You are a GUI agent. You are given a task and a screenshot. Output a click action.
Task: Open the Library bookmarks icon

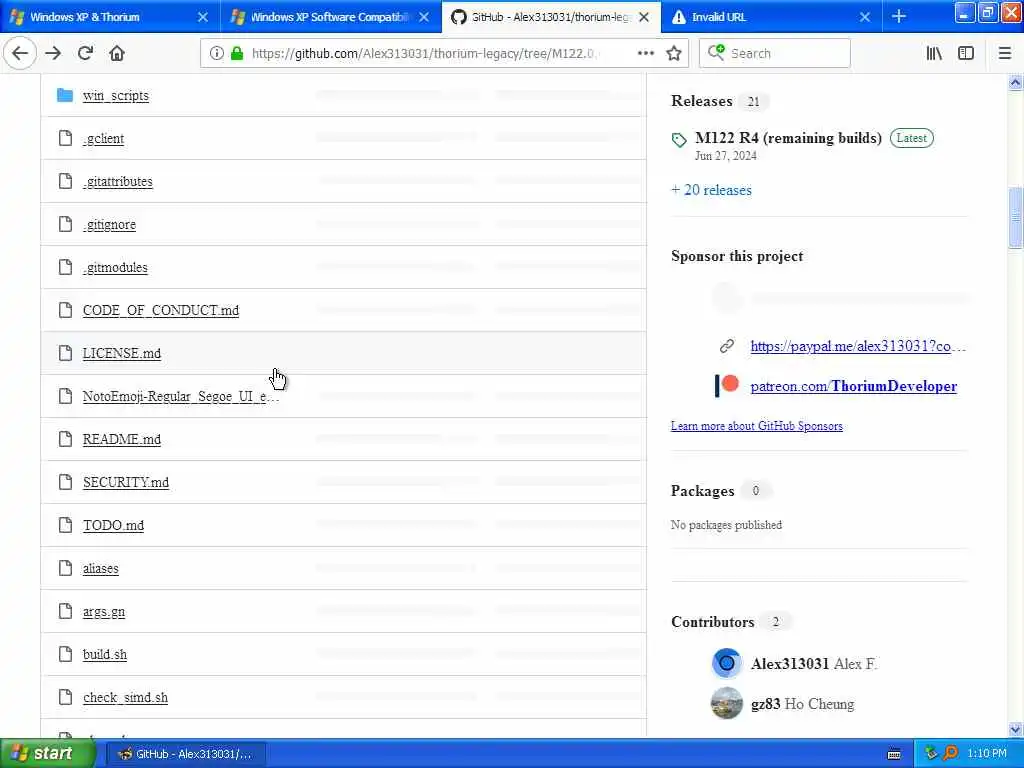click(934, 54)
